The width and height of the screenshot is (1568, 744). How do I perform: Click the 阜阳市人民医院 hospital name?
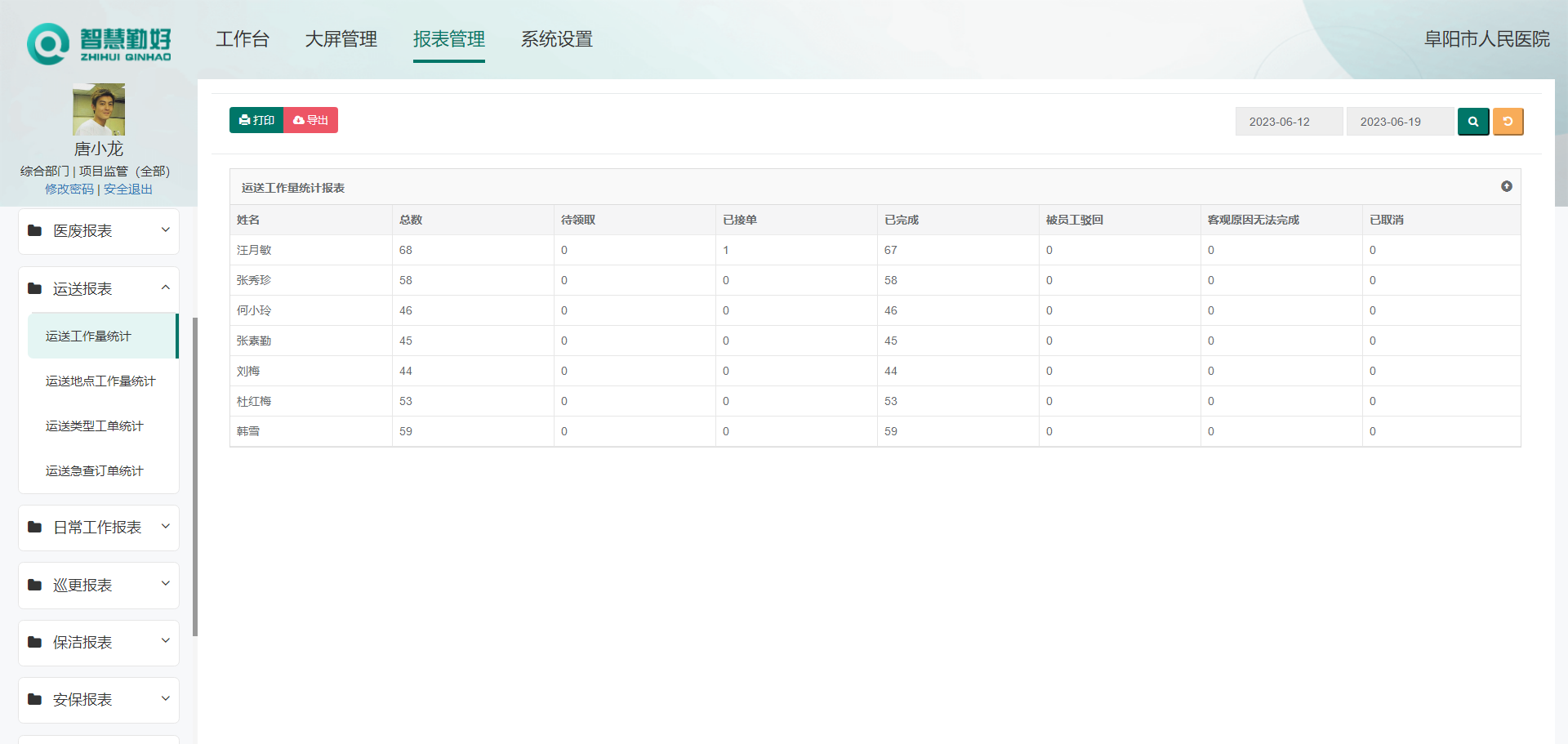pyautogui.click(x=1487, y=39)
